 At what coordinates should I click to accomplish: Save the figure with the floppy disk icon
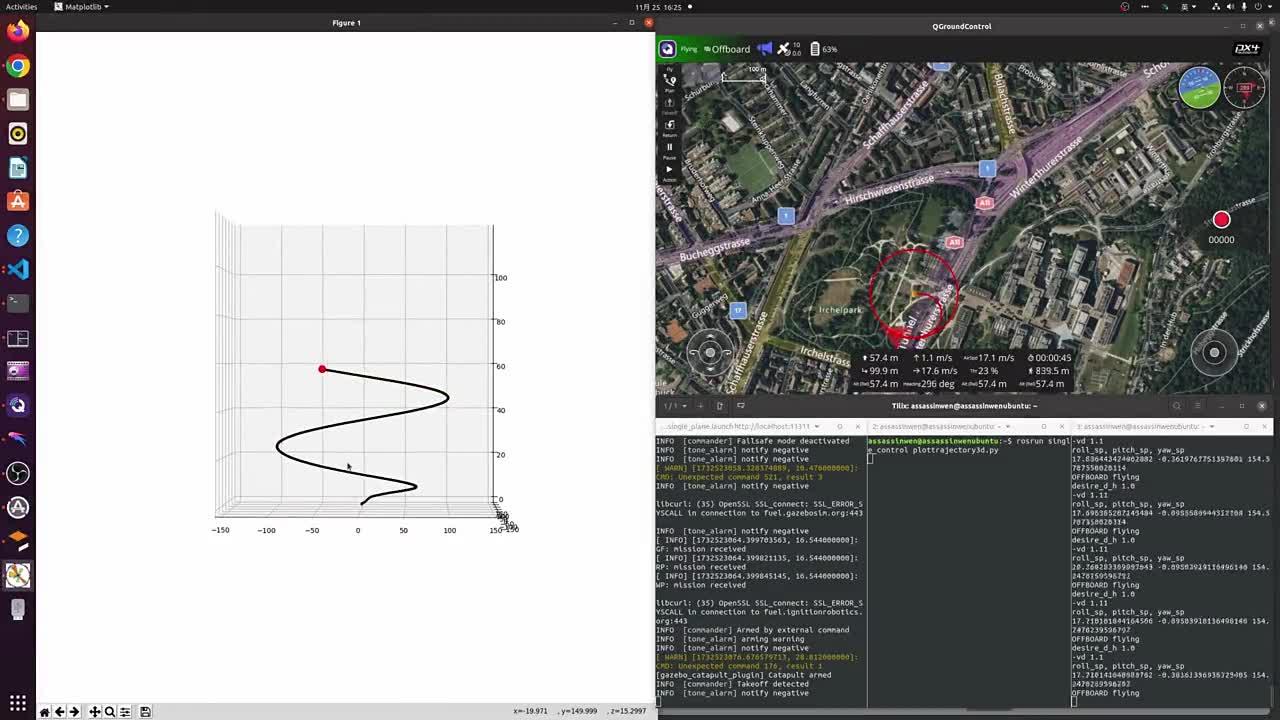(x=145, y=712)
